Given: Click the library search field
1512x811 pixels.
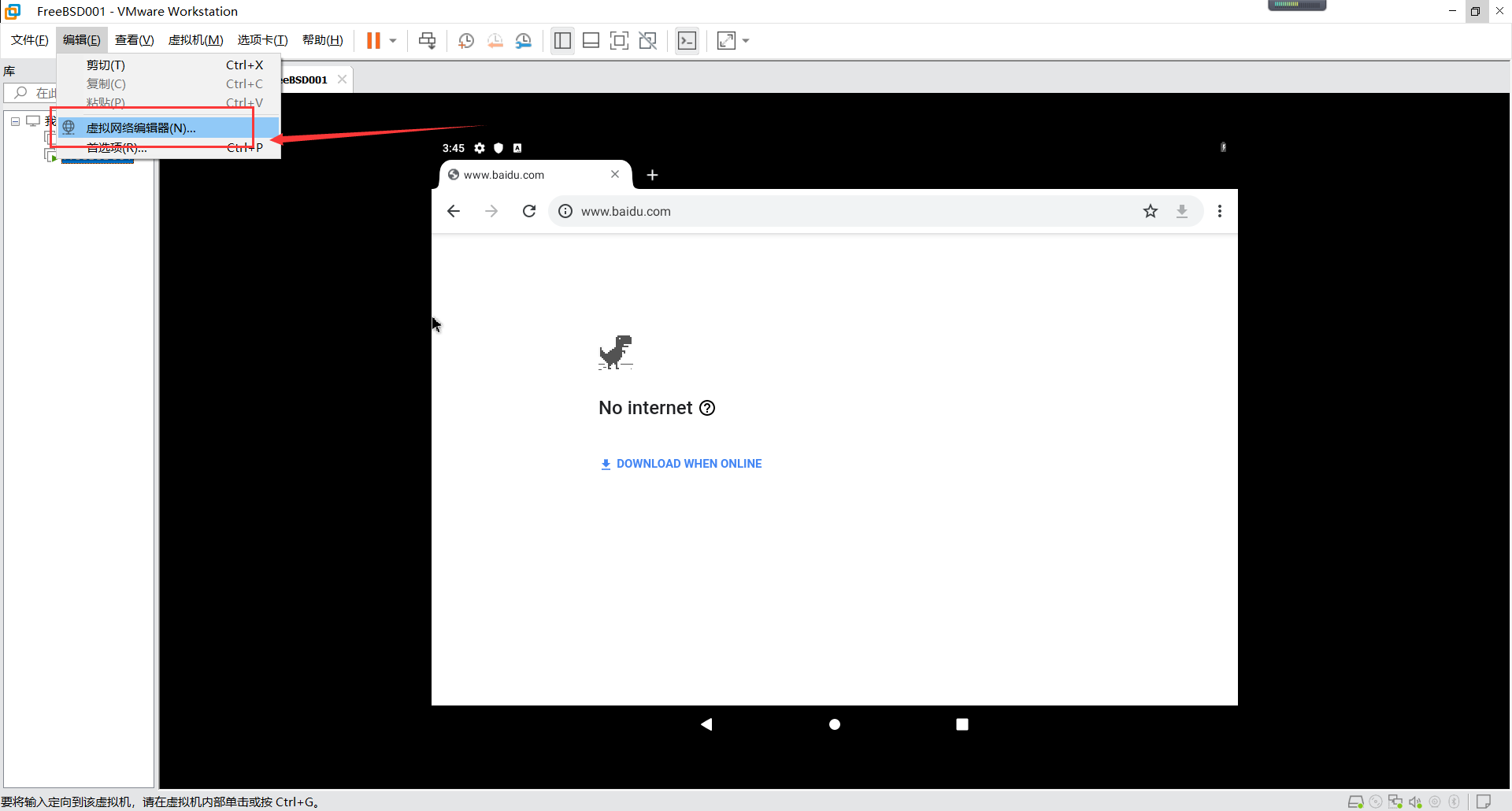Looking at the screenshot, I should pos(31,93).
